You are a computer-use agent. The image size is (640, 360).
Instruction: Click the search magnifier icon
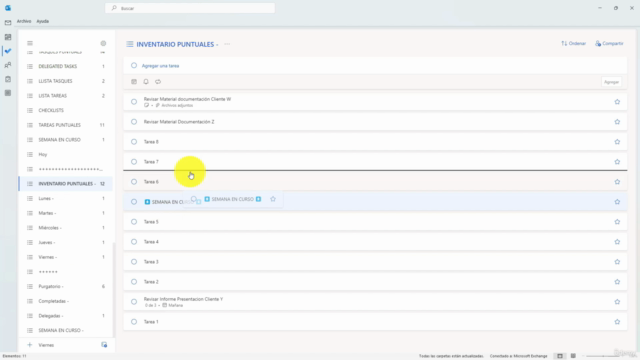(x=114, y=8)
